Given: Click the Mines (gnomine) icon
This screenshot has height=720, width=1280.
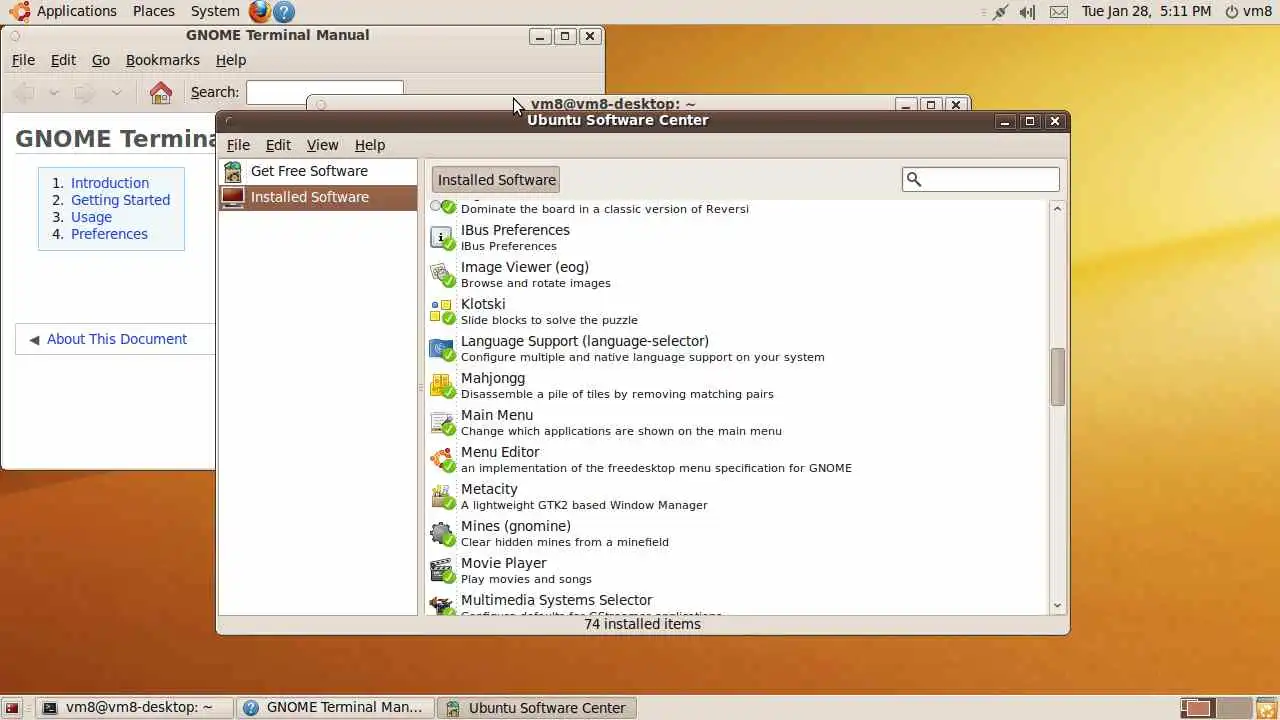Looking at the screenshot, I should [x=442, y=534].
